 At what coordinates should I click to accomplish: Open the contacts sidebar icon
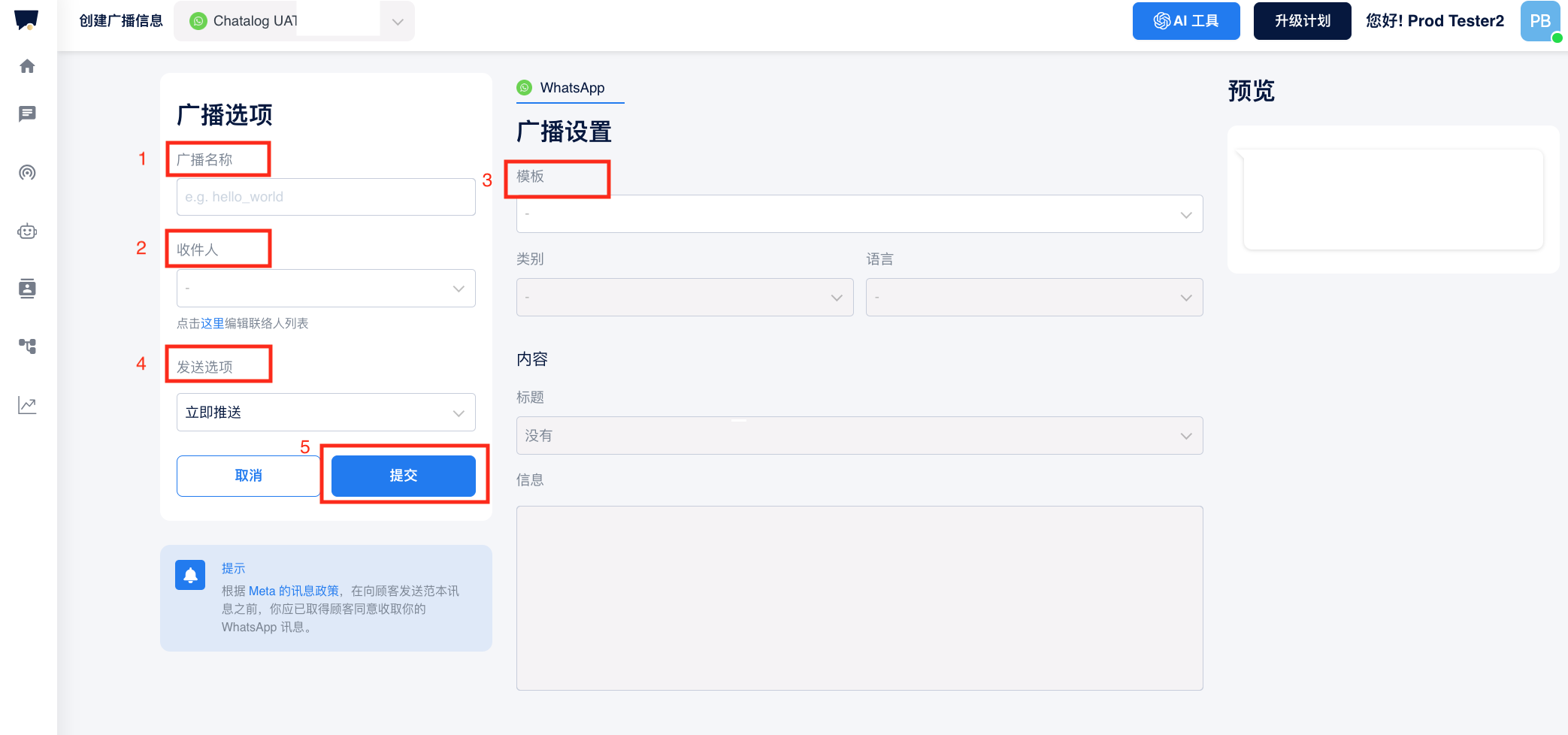(27, 289)
